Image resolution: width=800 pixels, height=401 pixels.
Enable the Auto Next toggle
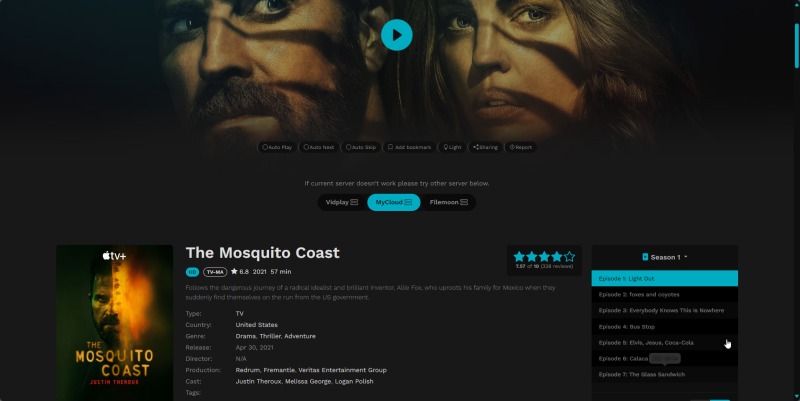coord(318,147)
